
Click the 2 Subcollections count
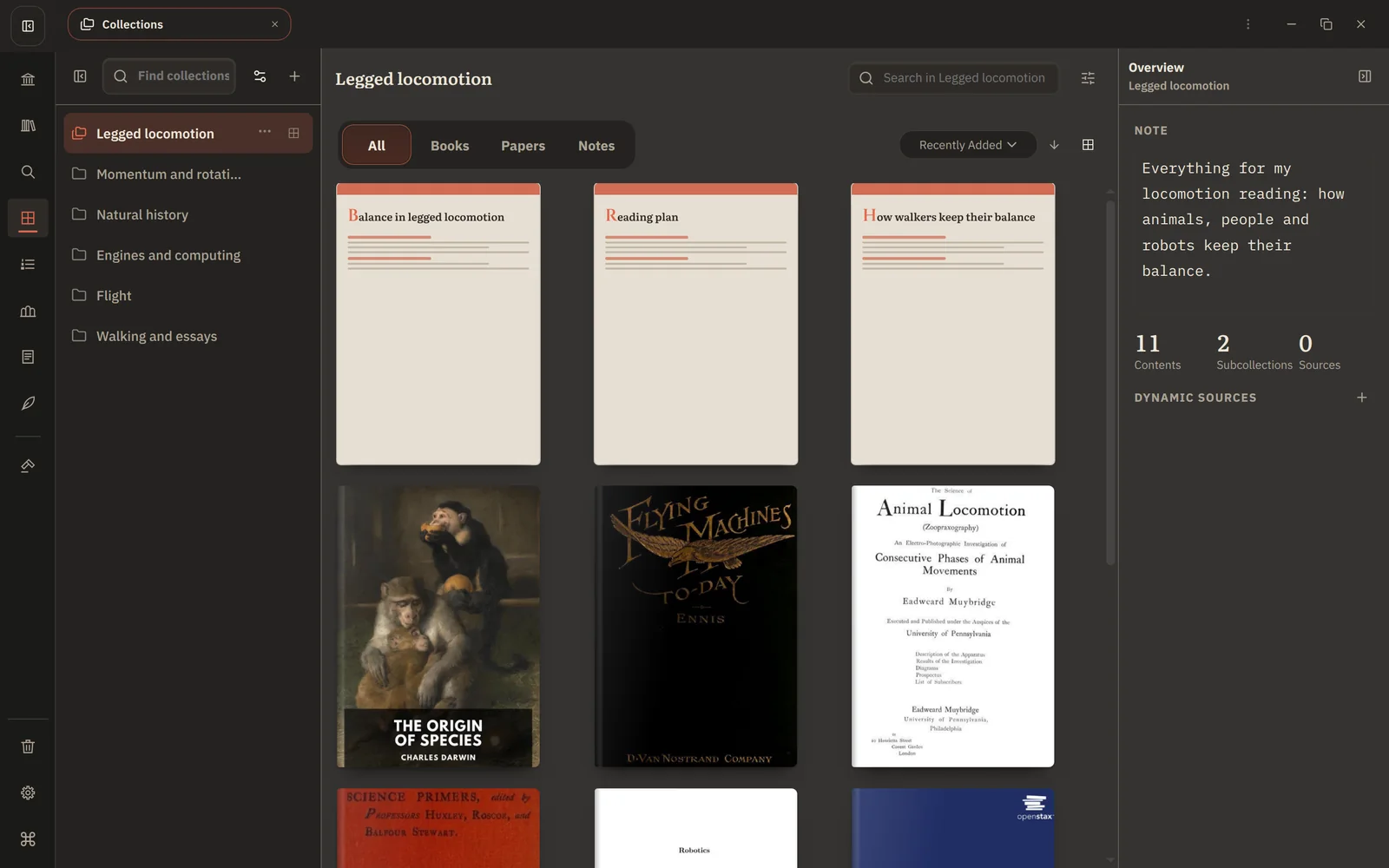(x=1254, y=352)
